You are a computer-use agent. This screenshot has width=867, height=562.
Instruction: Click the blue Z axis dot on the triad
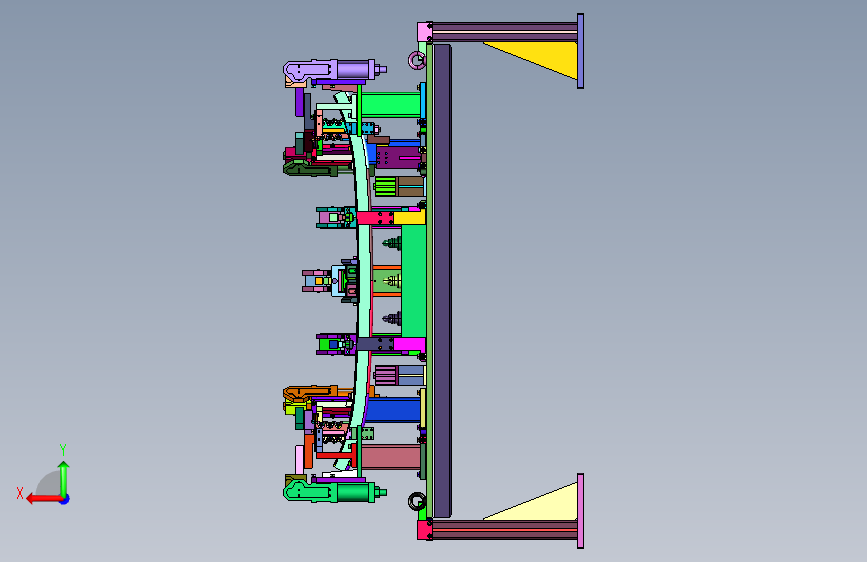[x=65, y=499]
